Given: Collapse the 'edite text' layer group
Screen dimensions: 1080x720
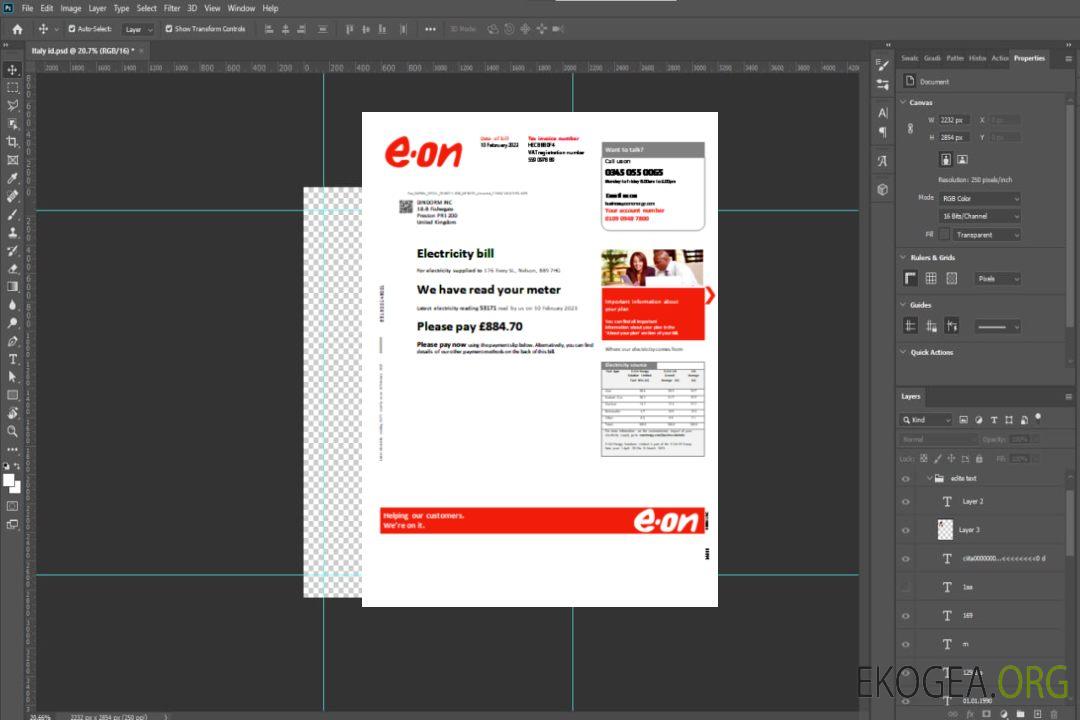Looking at the screenshot, I should point(928,479).
